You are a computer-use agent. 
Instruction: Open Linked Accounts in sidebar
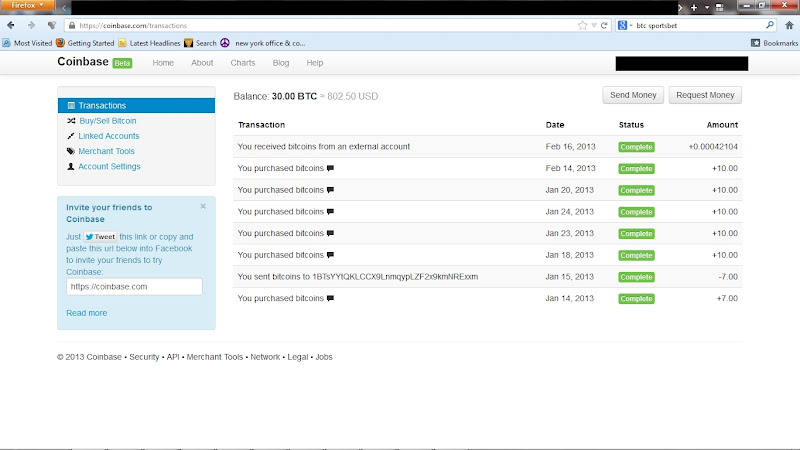pos(109,136)
